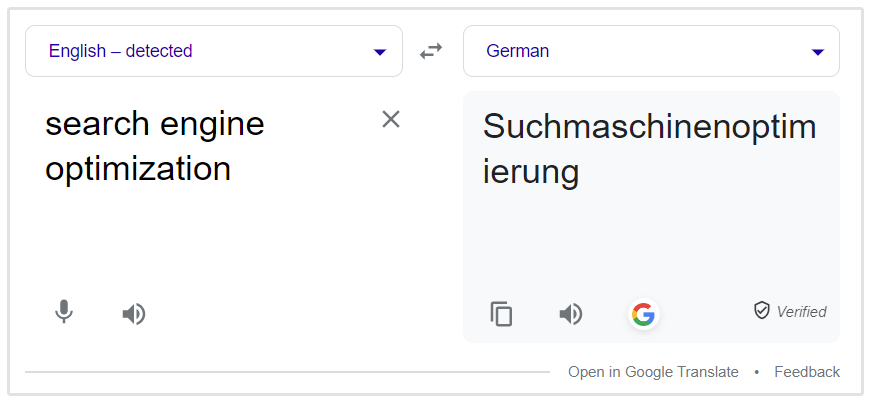Open in Google Translate
Image resolution: width=871 pixels, height=403 pixels.
coord(653,372)
